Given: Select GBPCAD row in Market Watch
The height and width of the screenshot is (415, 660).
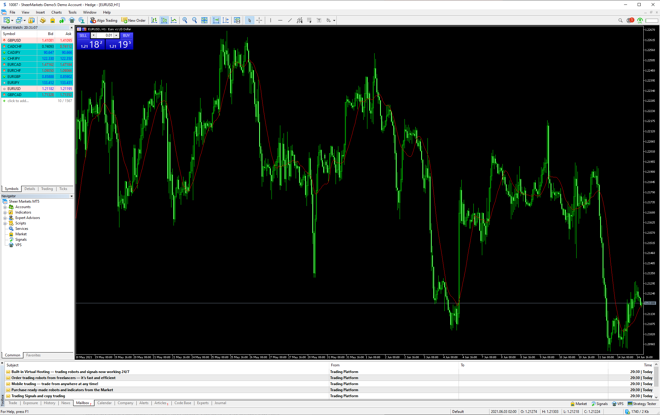Looking at the screenshot, I should [37, 95].
